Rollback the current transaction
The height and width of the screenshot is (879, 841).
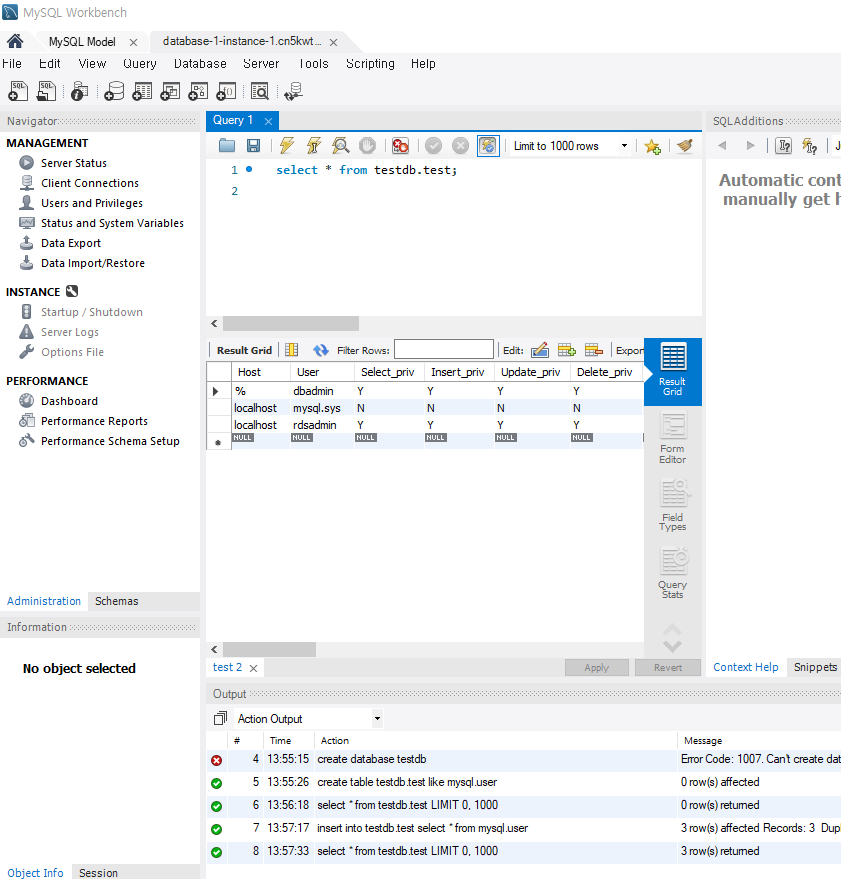click(460, 146)
